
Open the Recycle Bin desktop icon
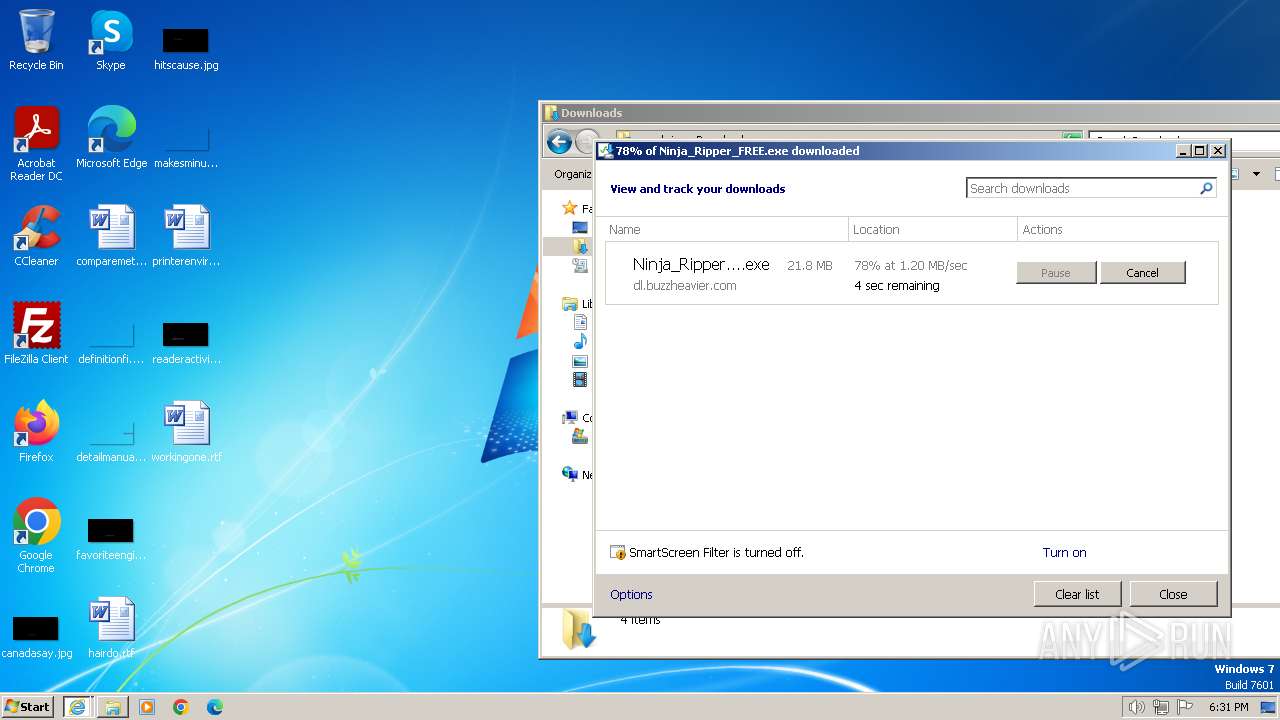[x=36, y=40]
